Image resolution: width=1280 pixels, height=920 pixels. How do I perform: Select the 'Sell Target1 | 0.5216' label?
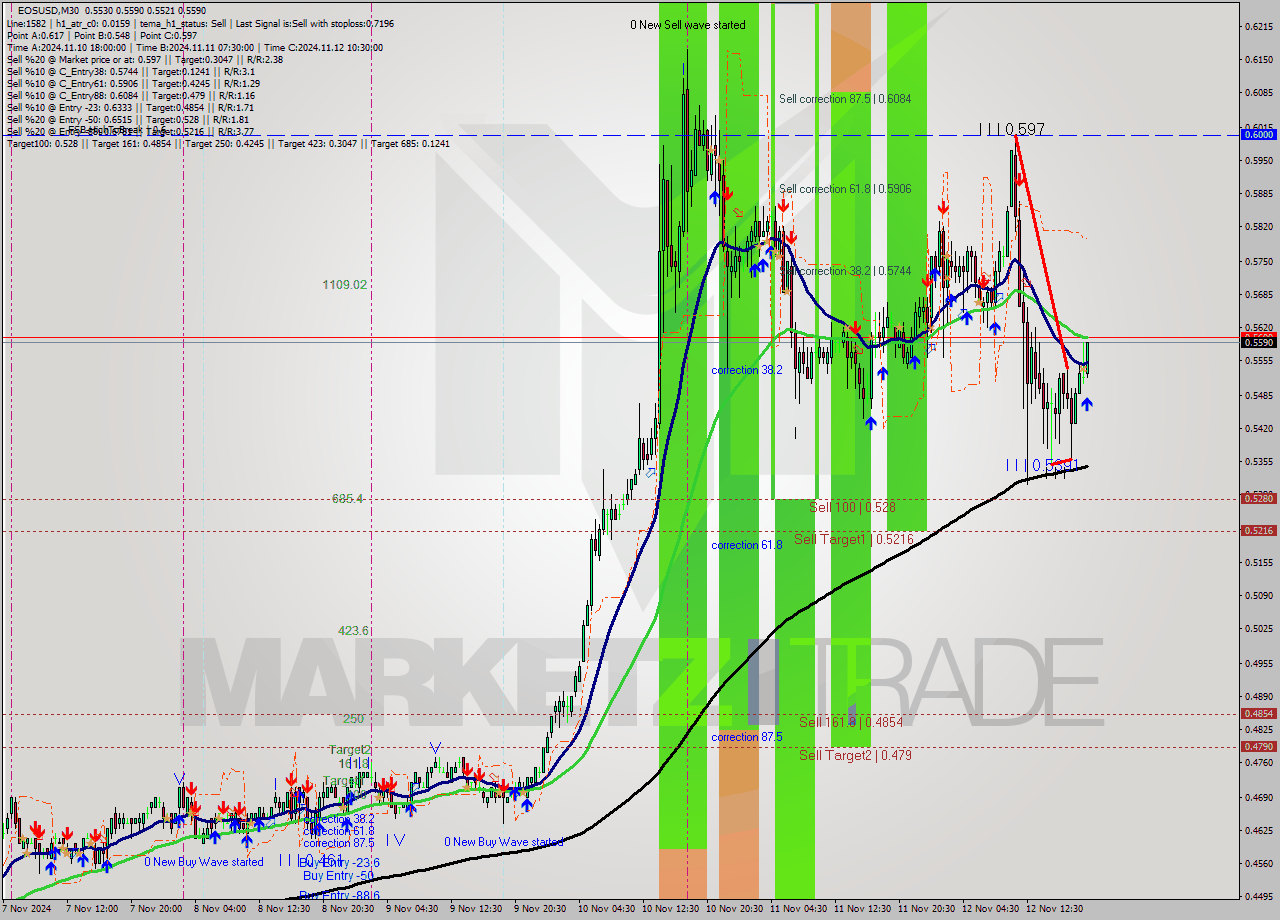tap(854, 540)
